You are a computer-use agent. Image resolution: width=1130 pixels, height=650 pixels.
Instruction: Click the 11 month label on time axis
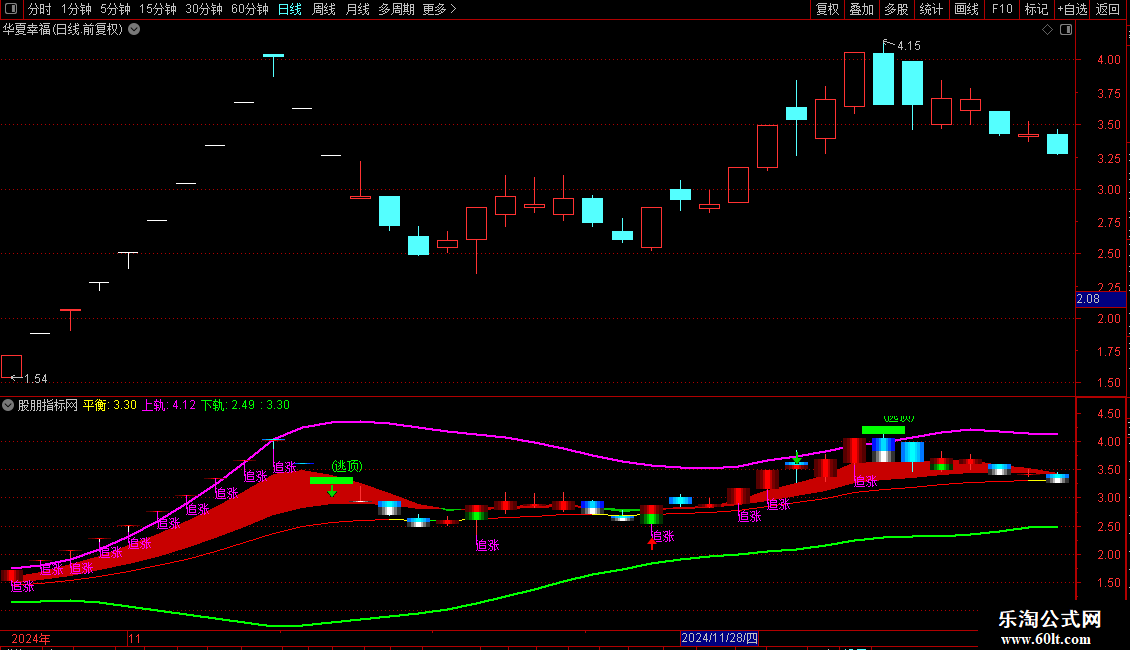tap(135, 639)
